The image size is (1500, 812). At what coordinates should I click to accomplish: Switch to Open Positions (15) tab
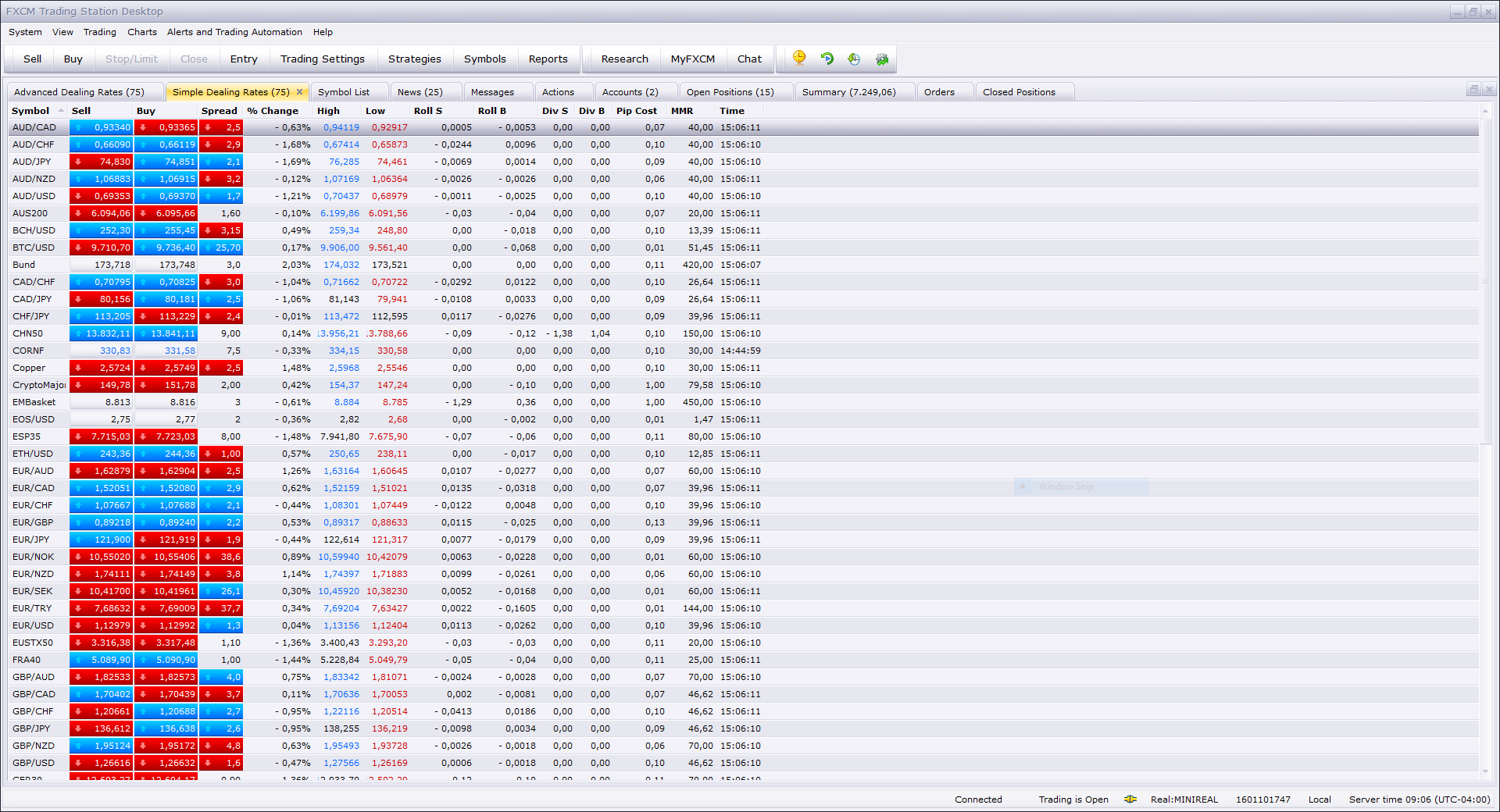(730, 92)
